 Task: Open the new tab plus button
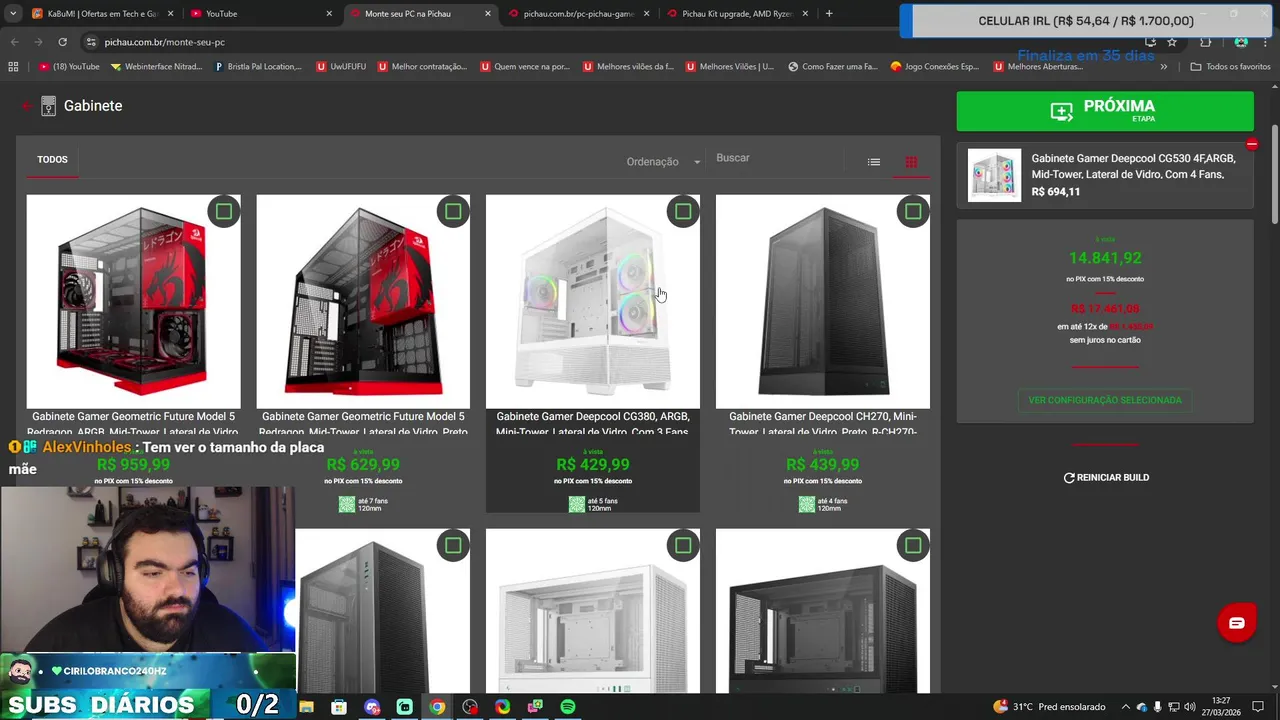click(x=829, y=14)
